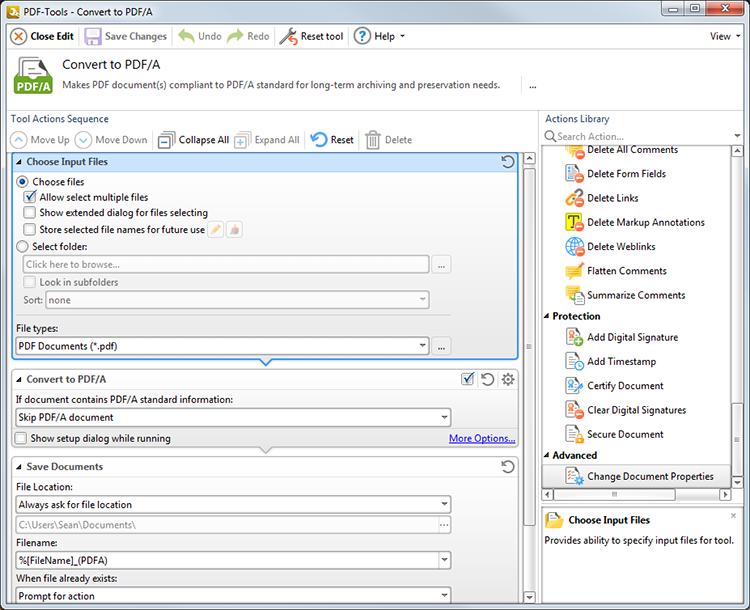Collapse the Convert to PDF/A section
The height and width of the screenshot is (610, 750).
[19, 379]
